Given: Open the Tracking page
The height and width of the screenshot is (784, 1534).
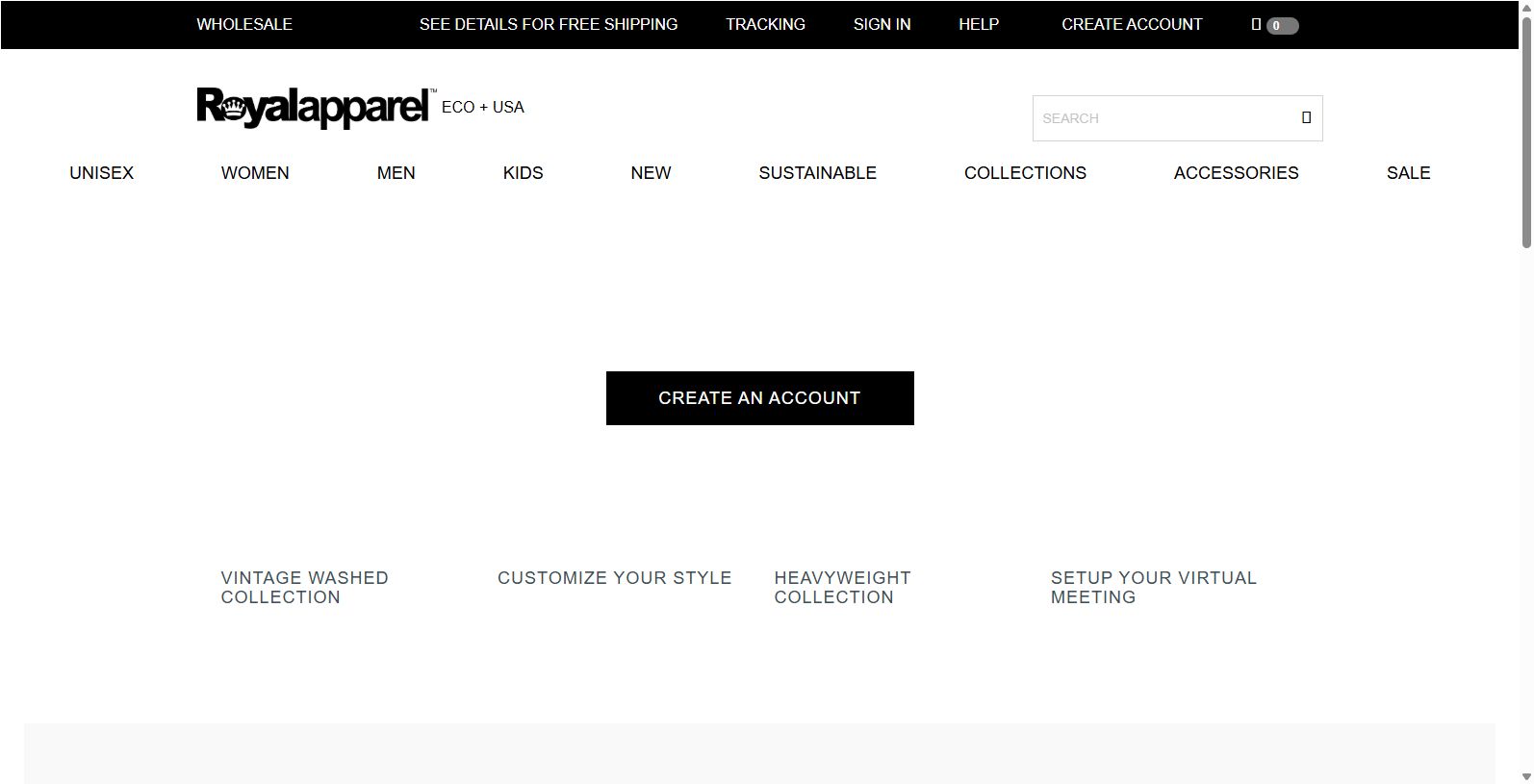Looking at the screenshot, I should click(x=765, y=24).
